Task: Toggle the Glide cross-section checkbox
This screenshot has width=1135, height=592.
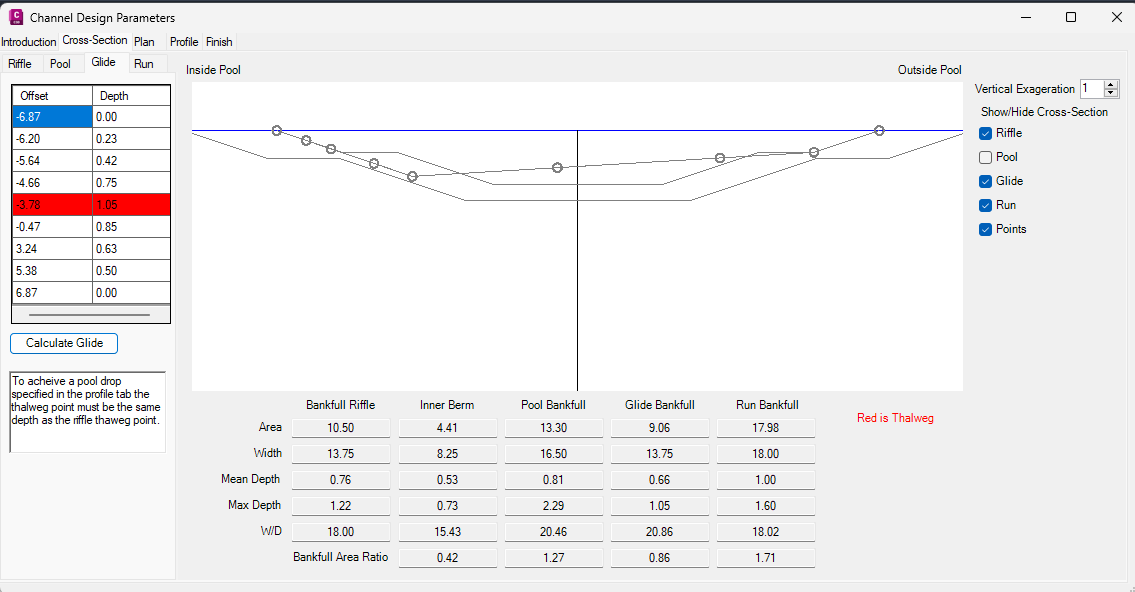Action: coord(986,181)
